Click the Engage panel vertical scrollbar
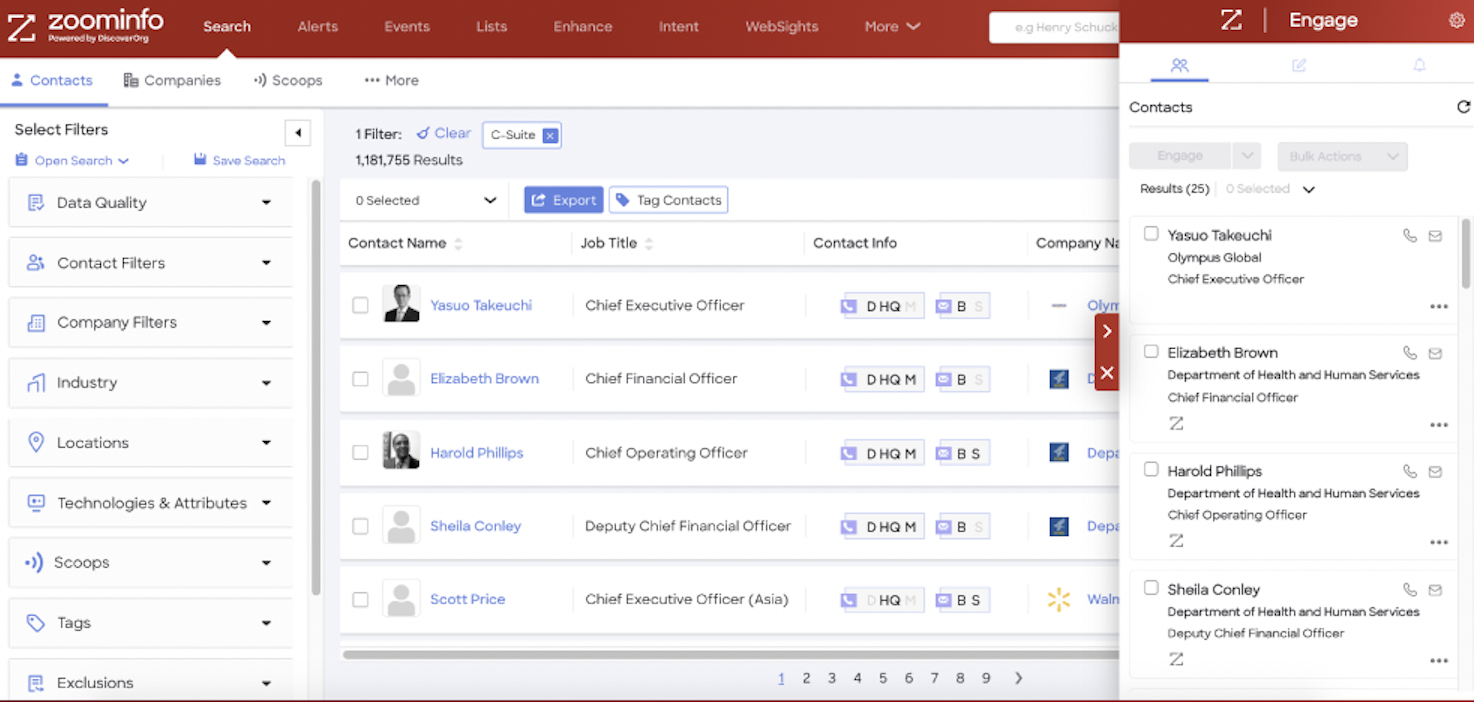This screenshot has width=1474, height=702. pyautogui.click(x=1466, y=252)
